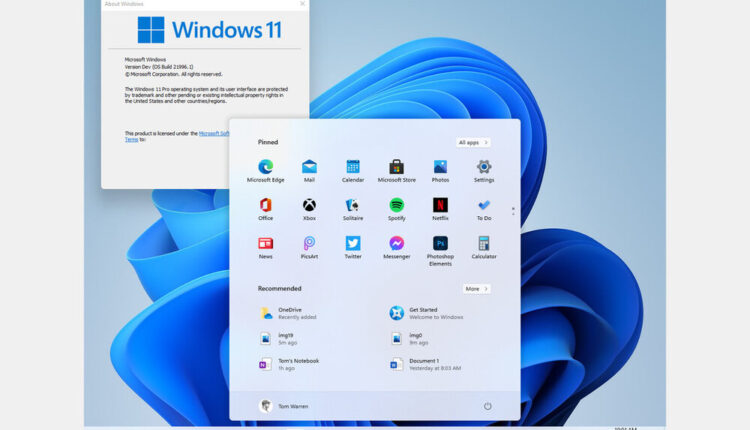Click the power button
The height and width of the screenshot is (430, 750).
(488, 406)
